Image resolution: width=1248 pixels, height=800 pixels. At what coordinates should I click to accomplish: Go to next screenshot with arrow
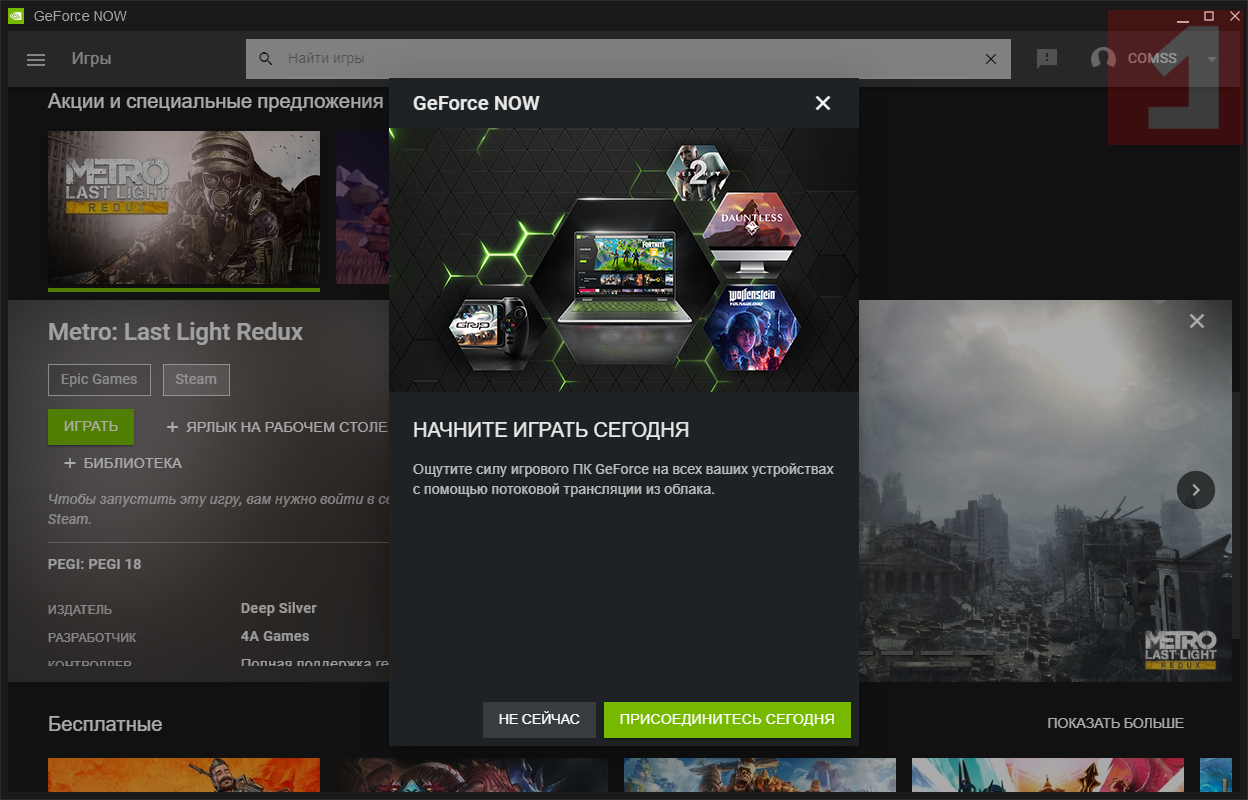point(1196,490)
